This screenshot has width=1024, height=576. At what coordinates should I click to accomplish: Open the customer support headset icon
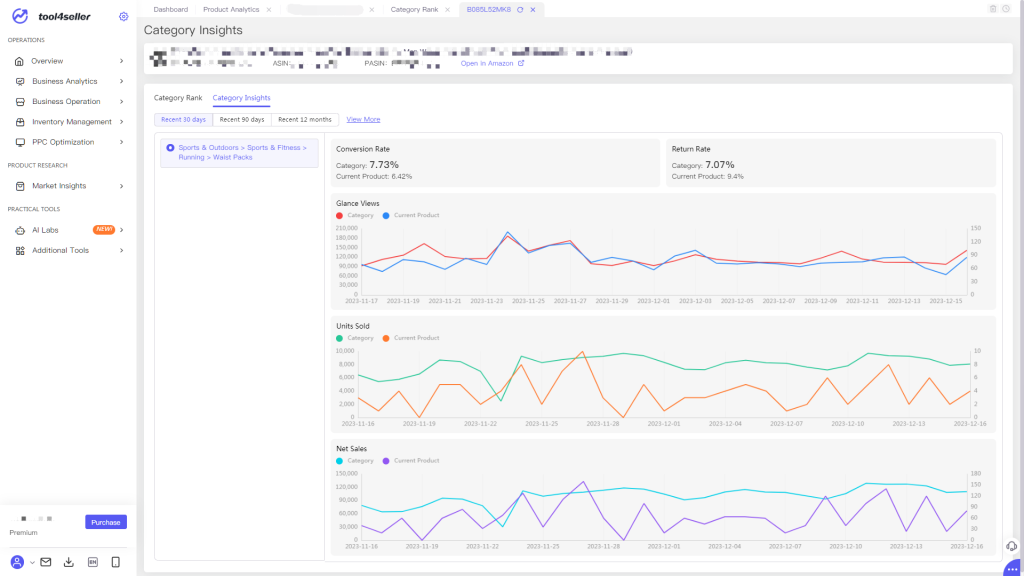[1011, 546]
